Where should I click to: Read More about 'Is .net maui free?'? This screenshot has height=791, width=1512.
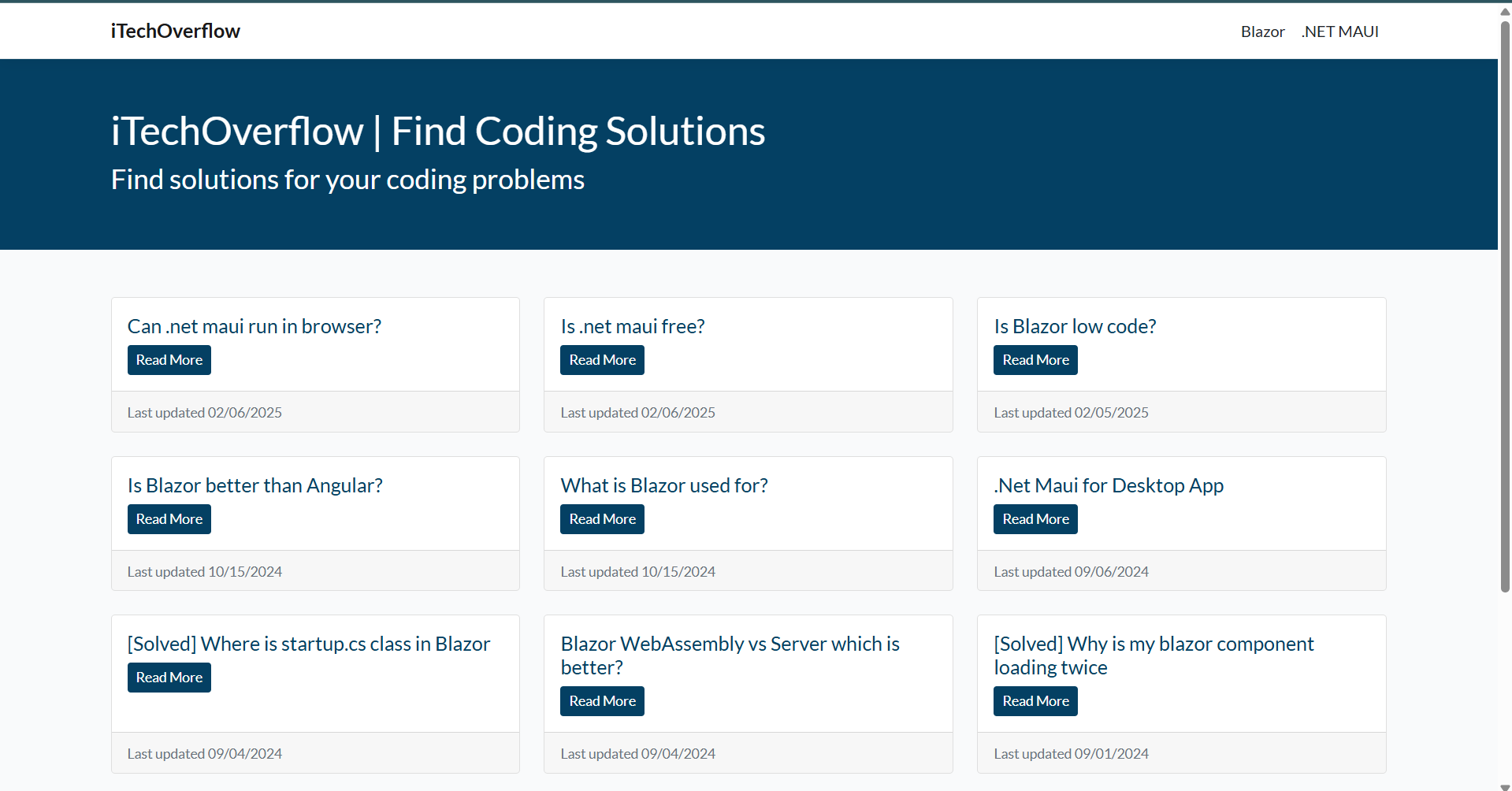pyautogui.click(x=602, y=359)
